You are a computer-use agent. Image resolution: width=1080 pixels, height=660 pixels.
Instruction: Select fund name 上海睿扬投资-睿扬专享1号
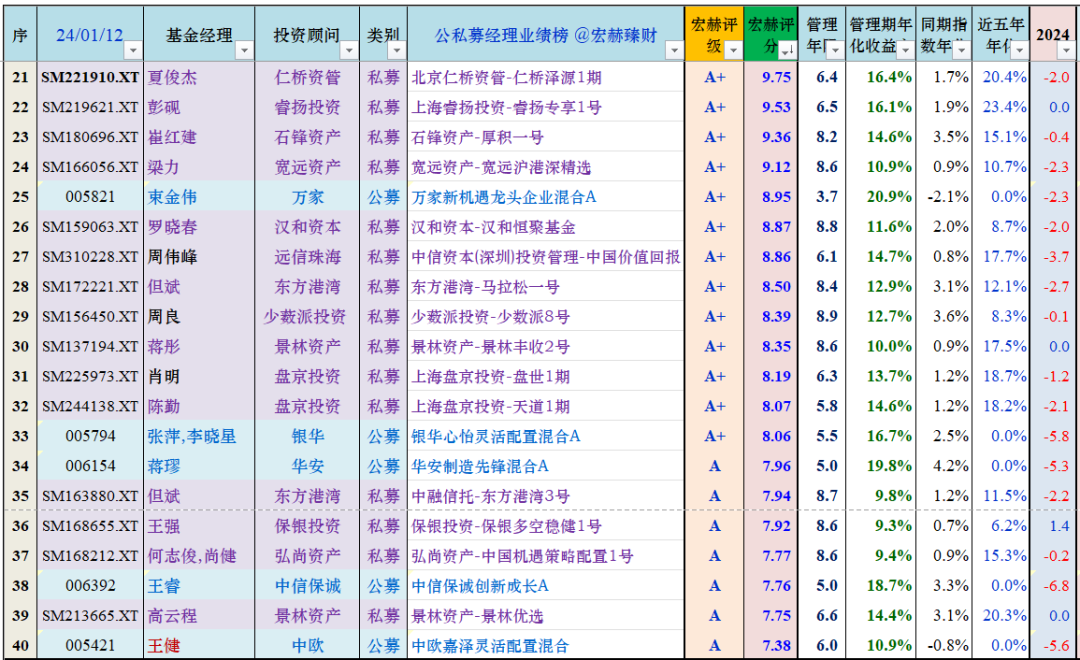[x=506, y=107]
